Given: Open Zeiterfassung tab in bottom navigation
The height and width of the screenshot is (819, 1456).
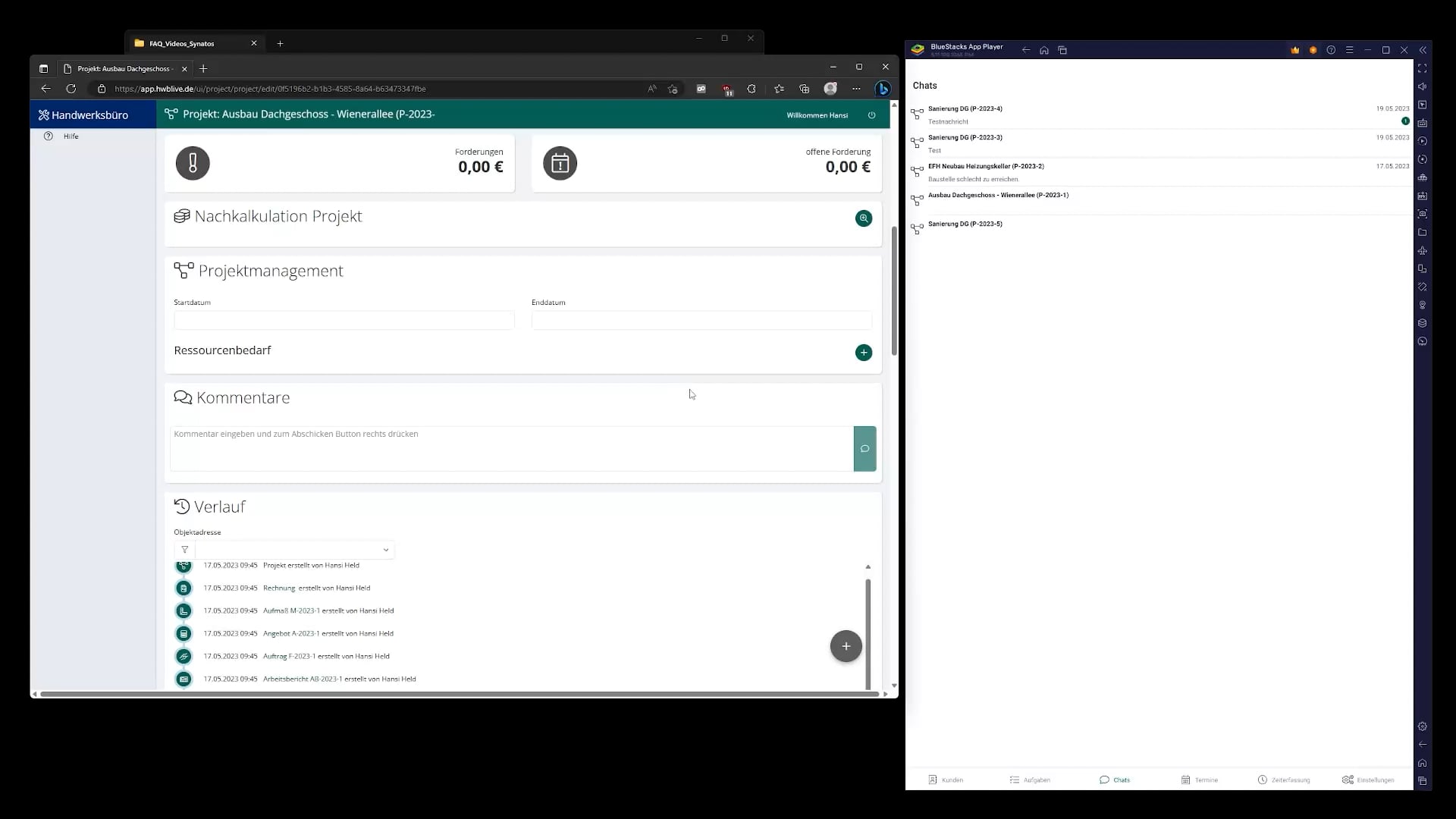Looking at the screenshot, I should point(1283,780).
